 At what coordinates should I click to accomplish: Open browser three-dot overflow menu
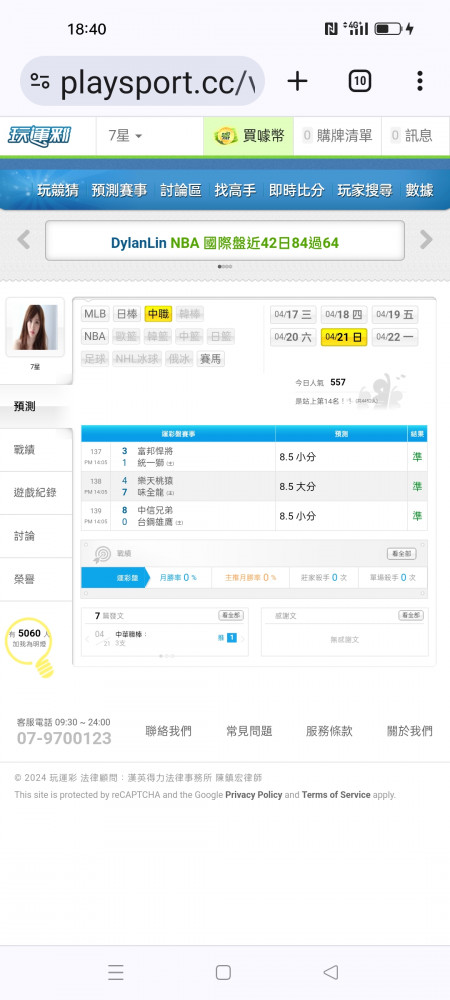[x=419, y=81]
